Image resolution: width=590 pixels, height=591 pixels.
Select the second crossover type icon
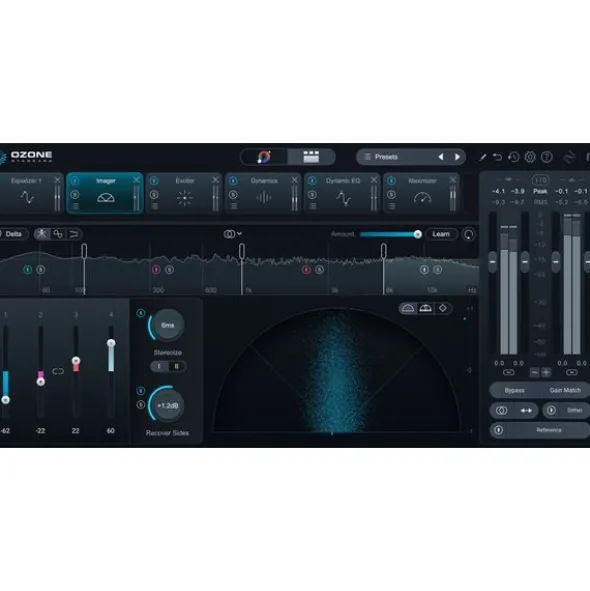pyautogui.click(x=58, y=234)
